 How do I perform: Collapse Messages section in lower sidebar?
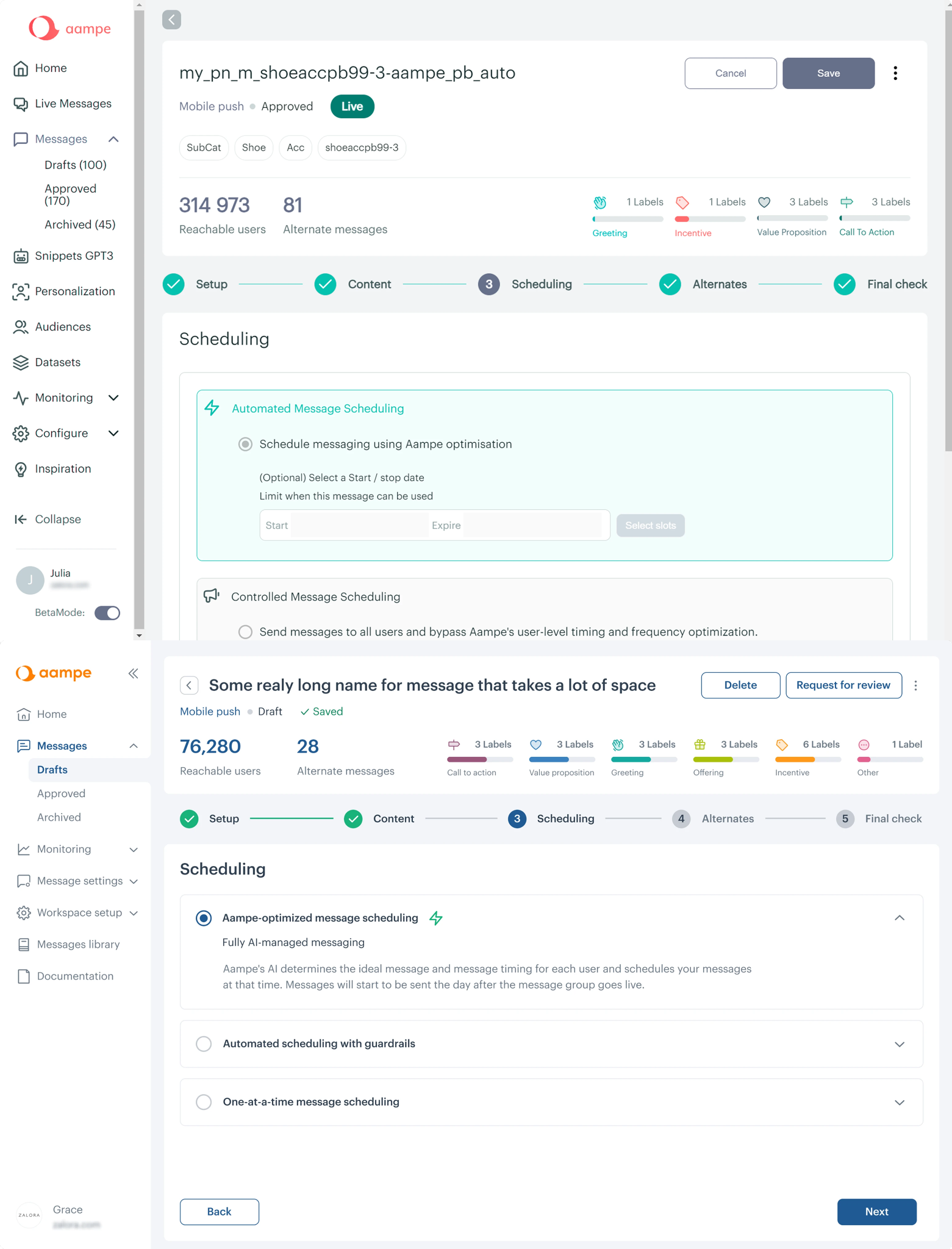click(x=134, y=746)
